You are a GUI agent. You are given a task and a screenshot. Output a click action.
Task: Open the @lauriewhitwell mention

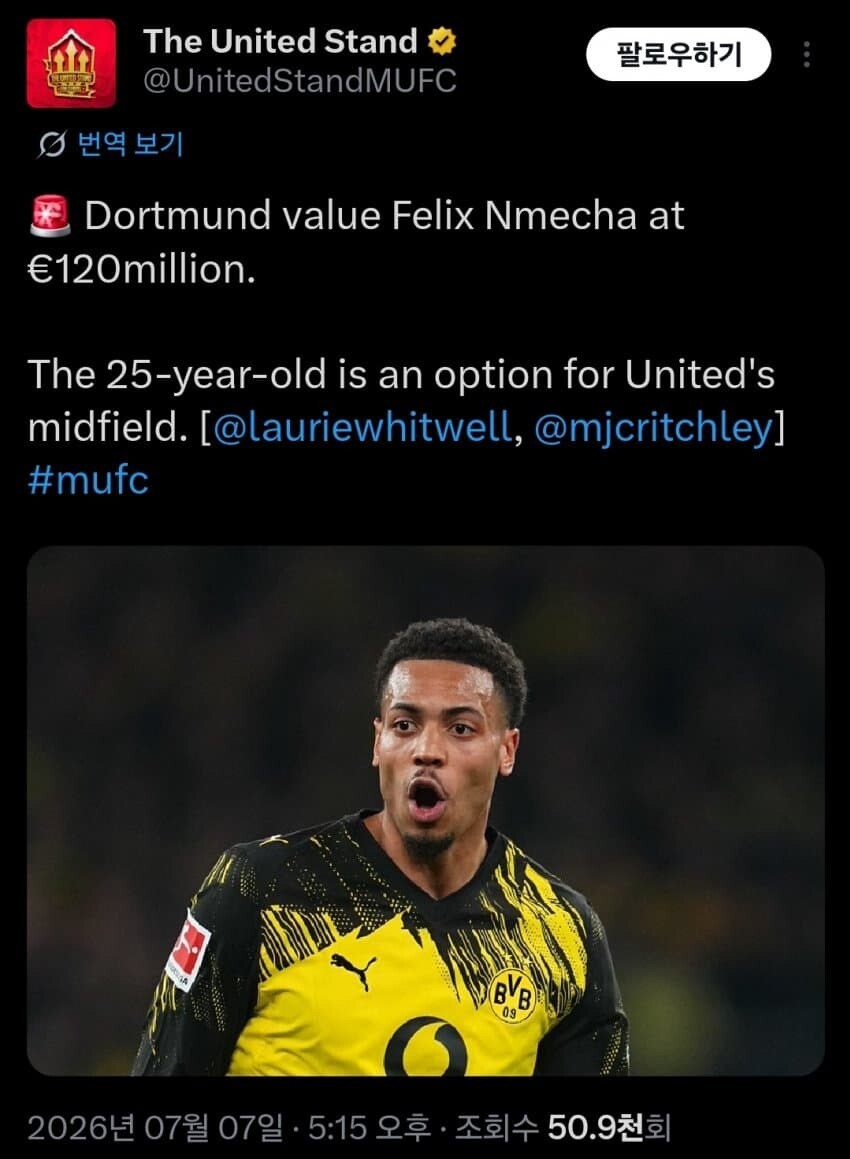click(x=362, y=426)
